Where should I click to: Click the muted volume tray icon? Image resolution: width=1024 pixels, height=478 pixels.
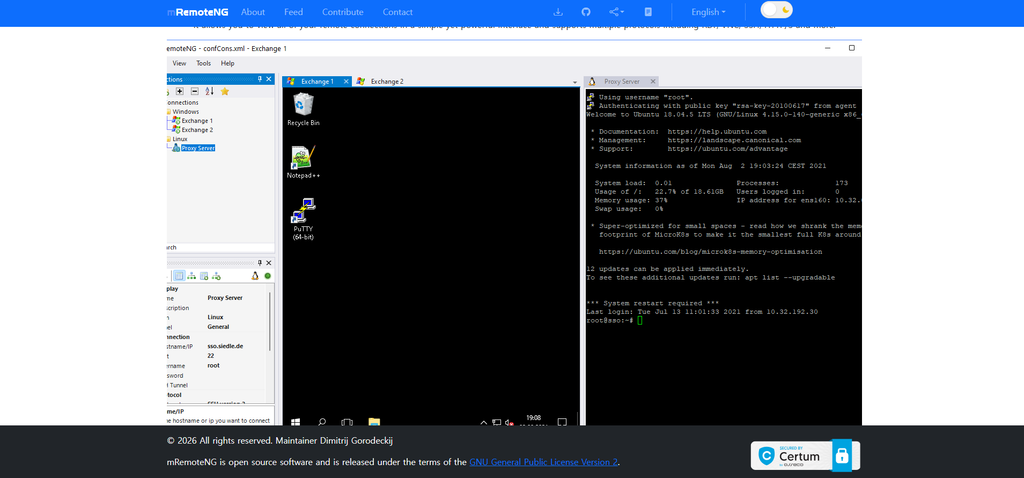509,422
